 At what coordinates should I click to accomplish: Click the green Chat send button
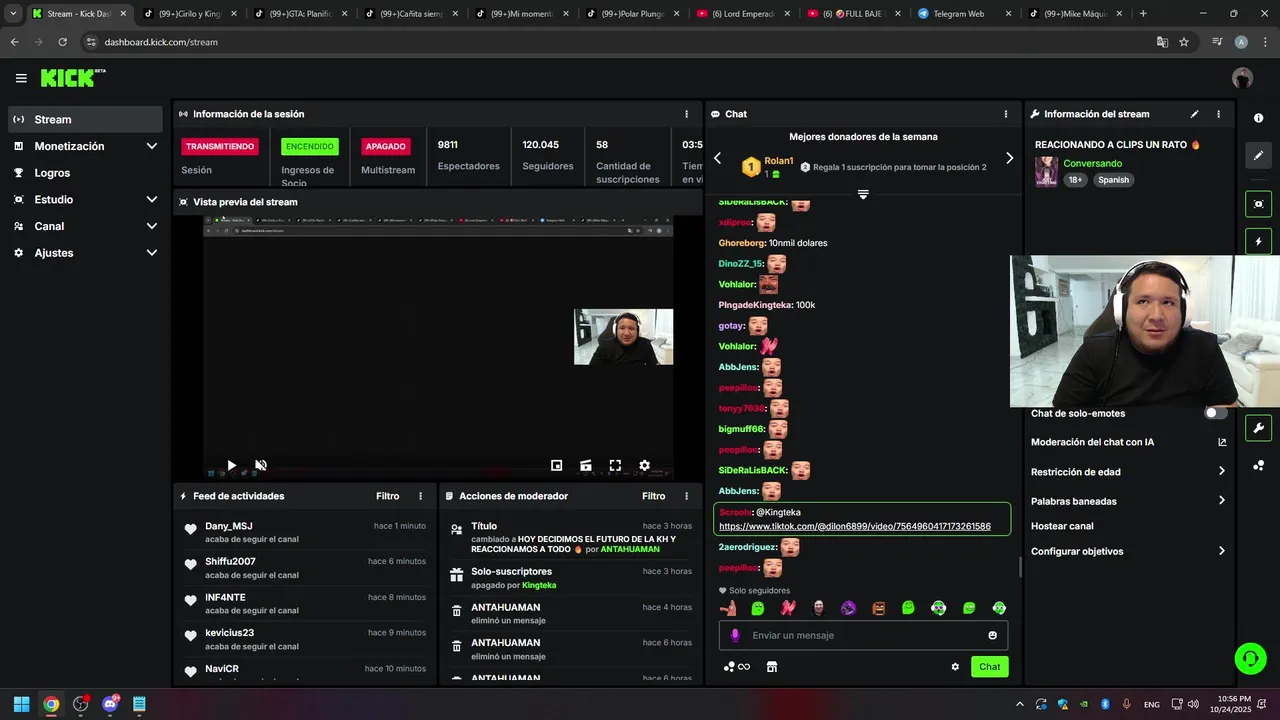pyautogui.click(x=989, y=667)
